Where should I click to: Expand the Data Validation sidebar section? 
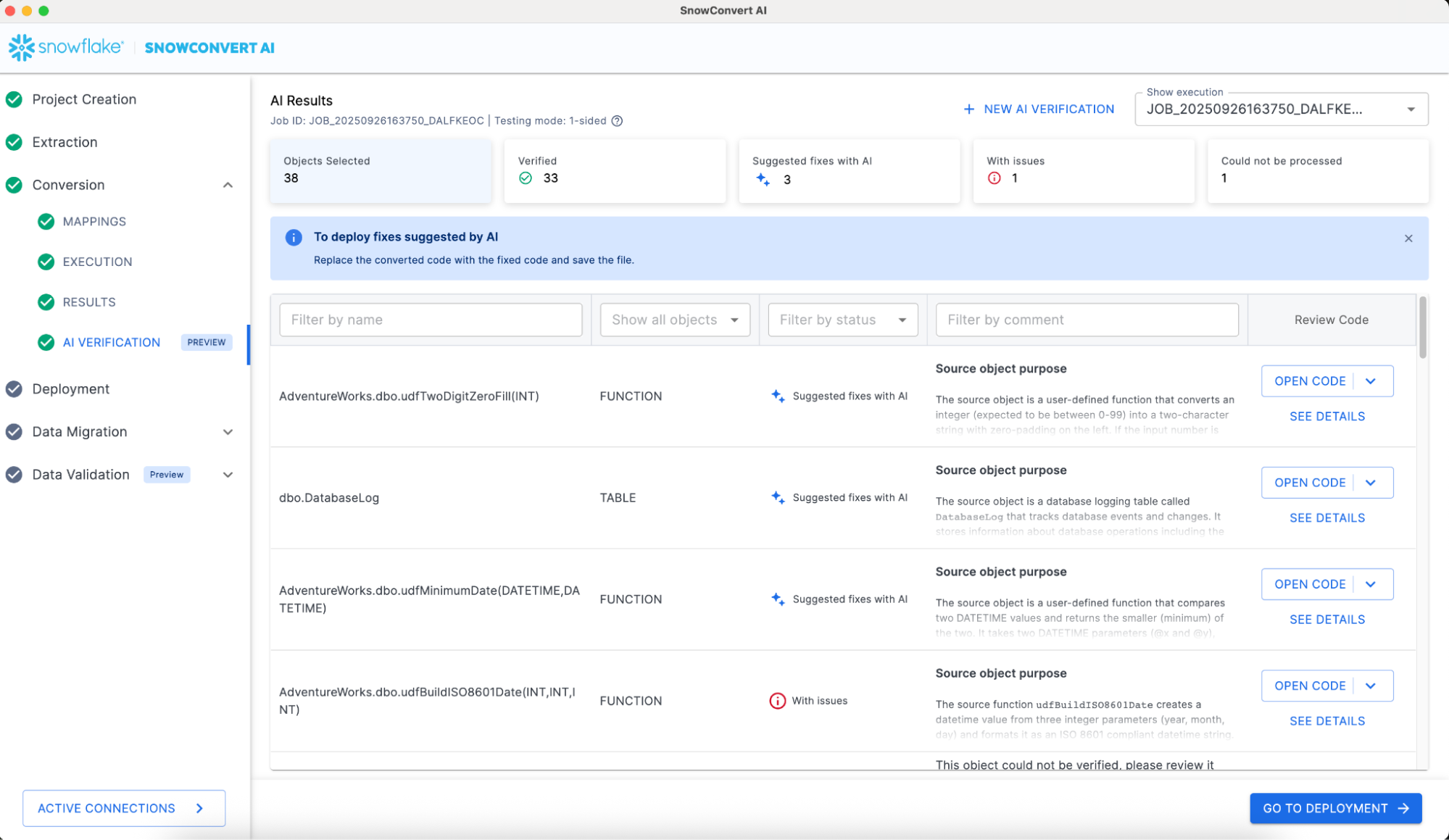tap(228, 475)
